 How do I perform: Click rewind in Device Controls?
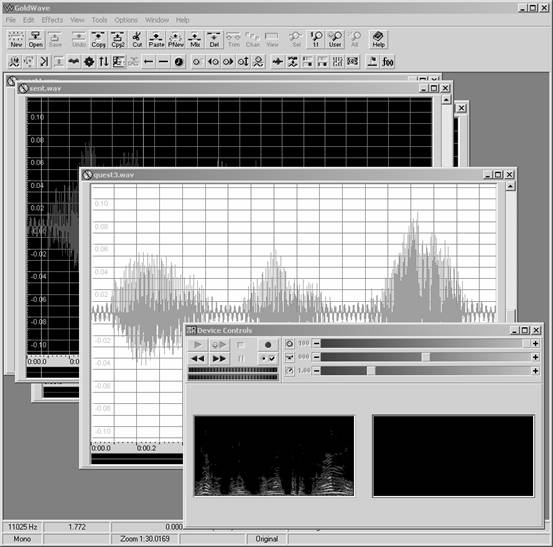pyautogui.click(x=198, y=359)
